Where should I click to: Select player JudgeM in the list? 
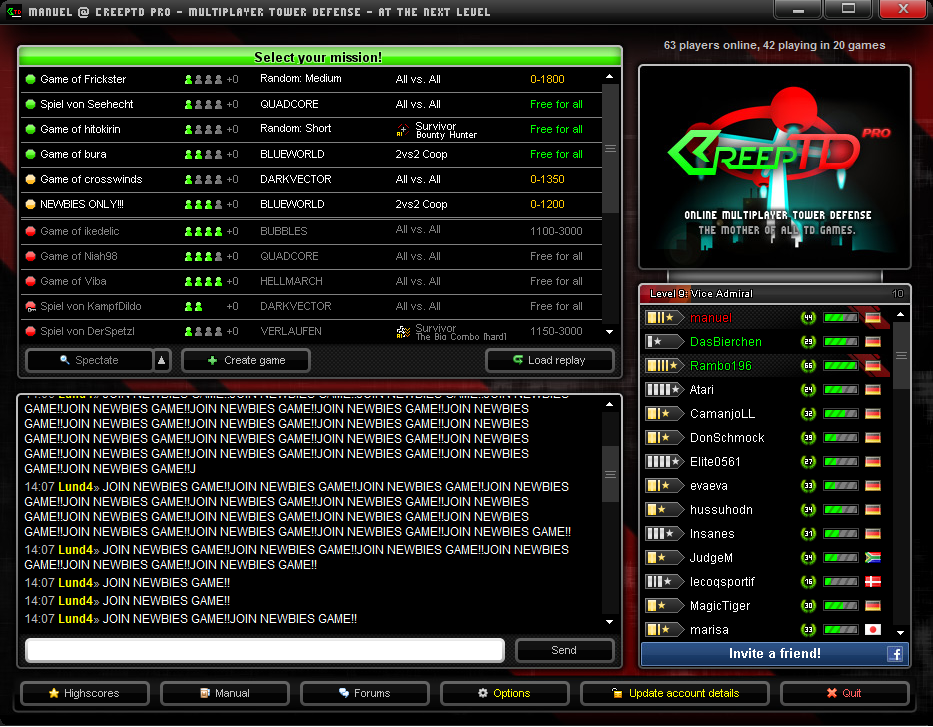coord(766,558)
